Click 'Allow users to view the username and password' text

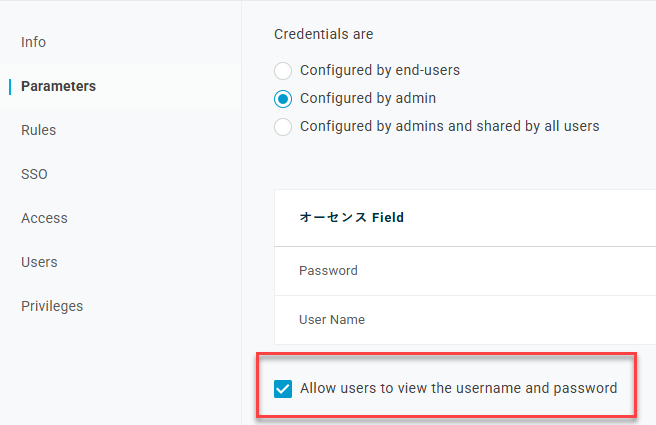point(458,388)
